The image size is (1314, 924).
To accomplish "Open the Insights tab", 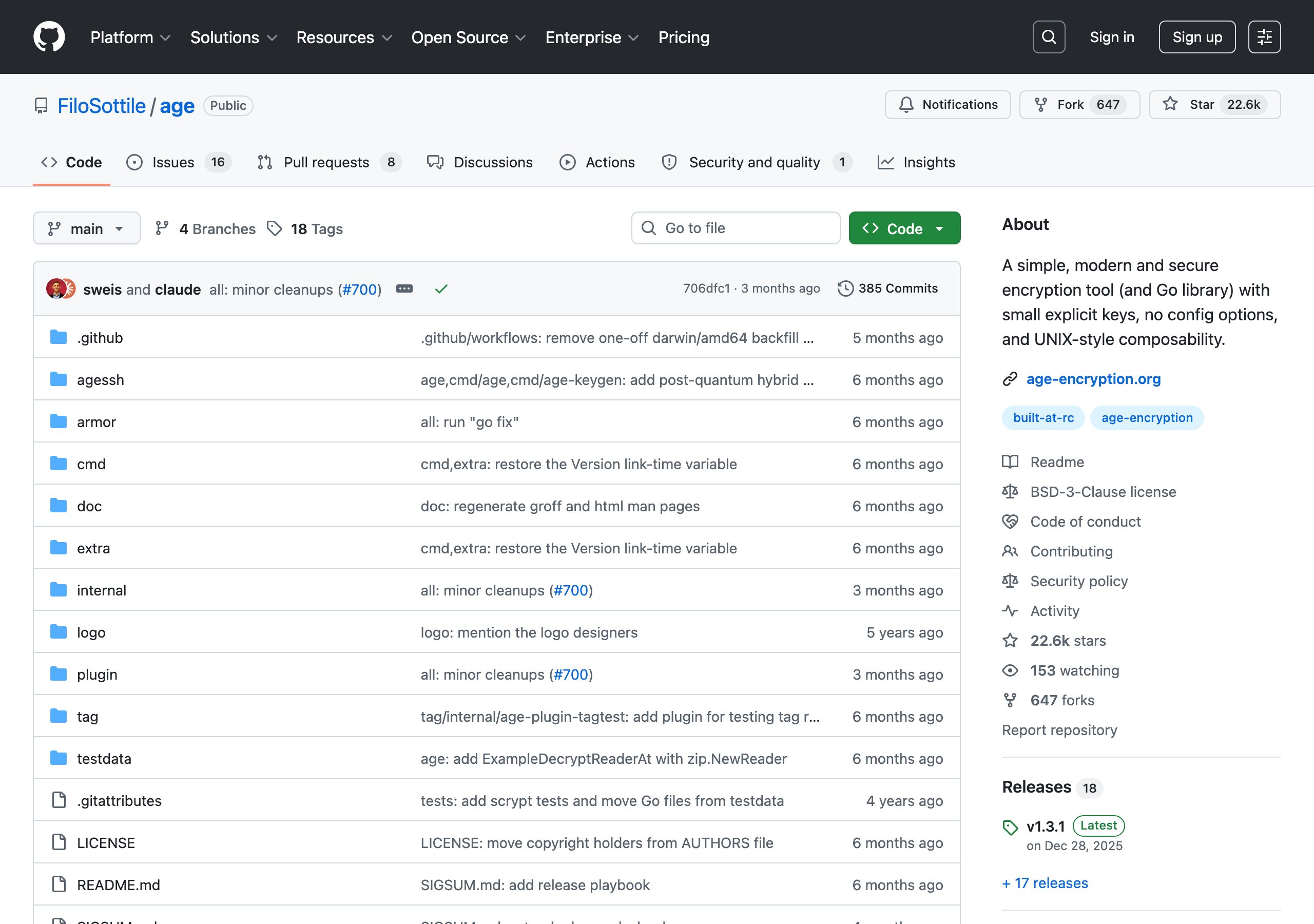I will pyautogui.click(x=916, y=163).
